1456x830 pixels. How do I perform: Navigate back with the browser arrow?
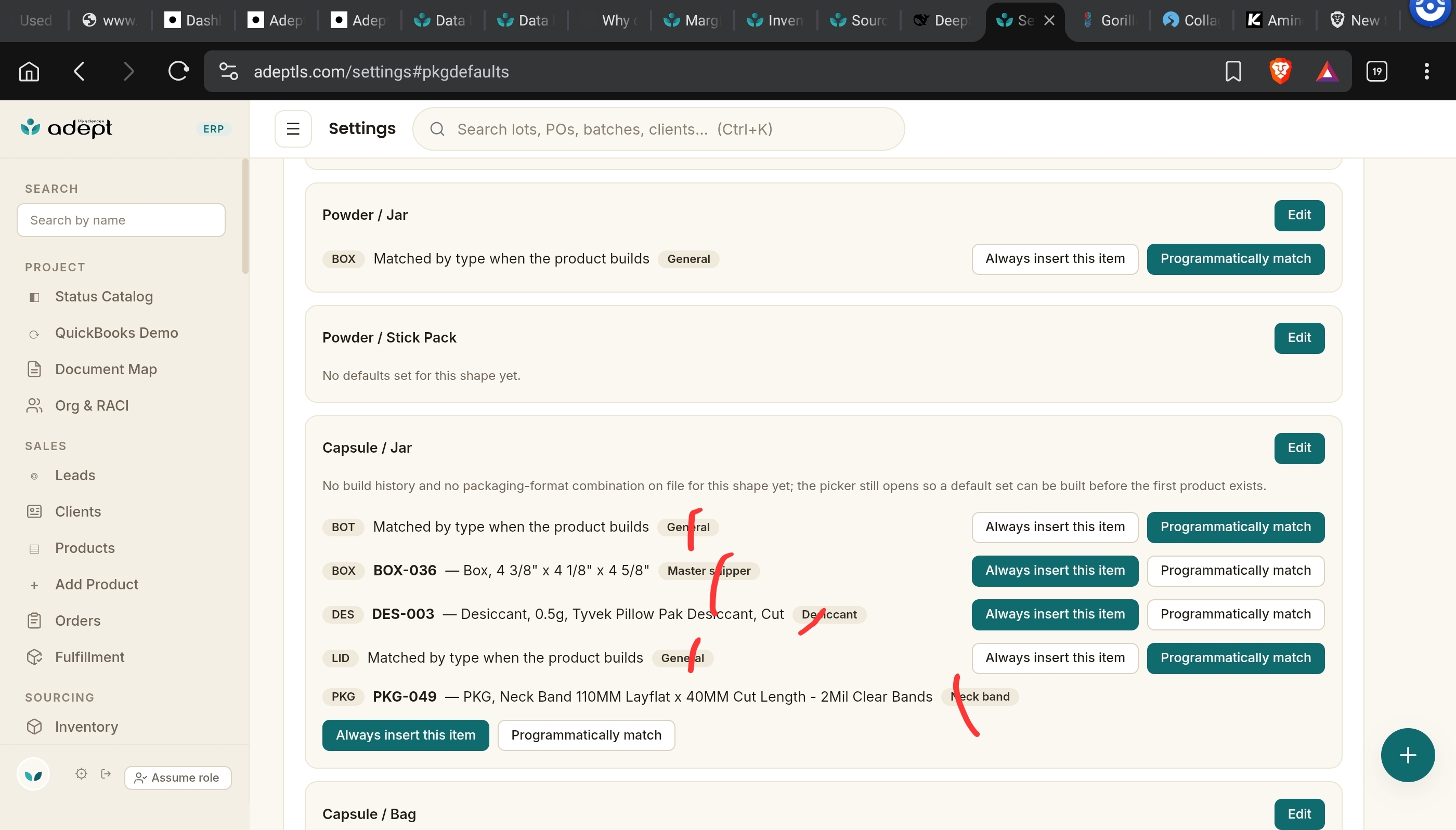[x=79, y=71]
